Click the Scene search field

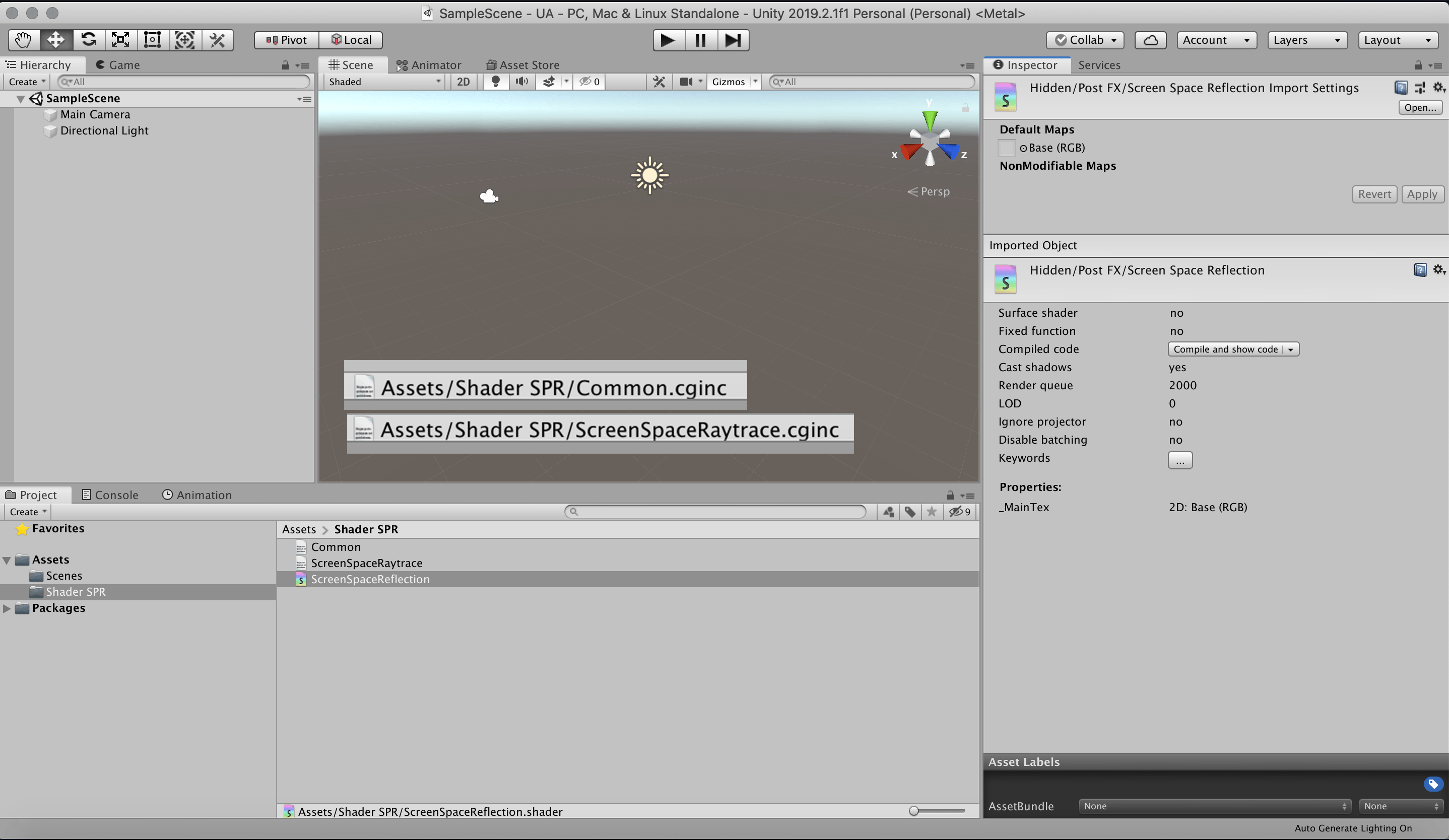click(x=872, y=82)
